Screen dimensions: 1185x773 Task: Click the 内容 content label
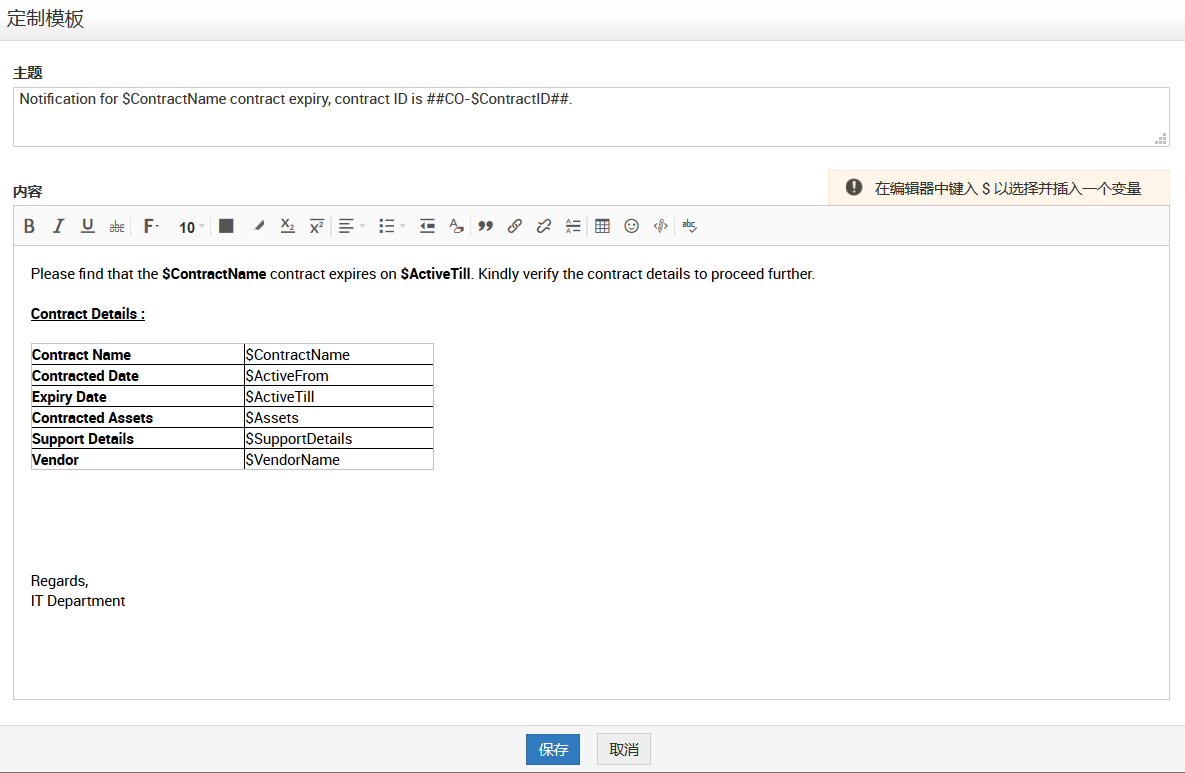pyautogui.click(x=28, y=192)
